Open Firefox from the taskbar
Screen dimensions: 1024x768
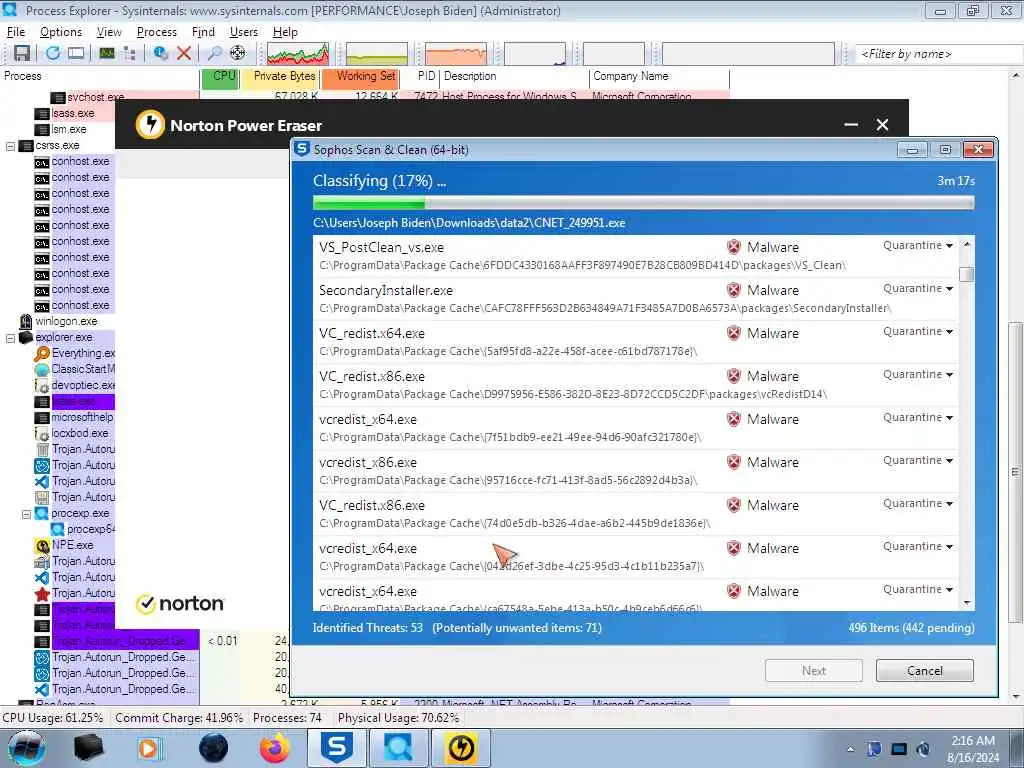(x=275, y=748)
